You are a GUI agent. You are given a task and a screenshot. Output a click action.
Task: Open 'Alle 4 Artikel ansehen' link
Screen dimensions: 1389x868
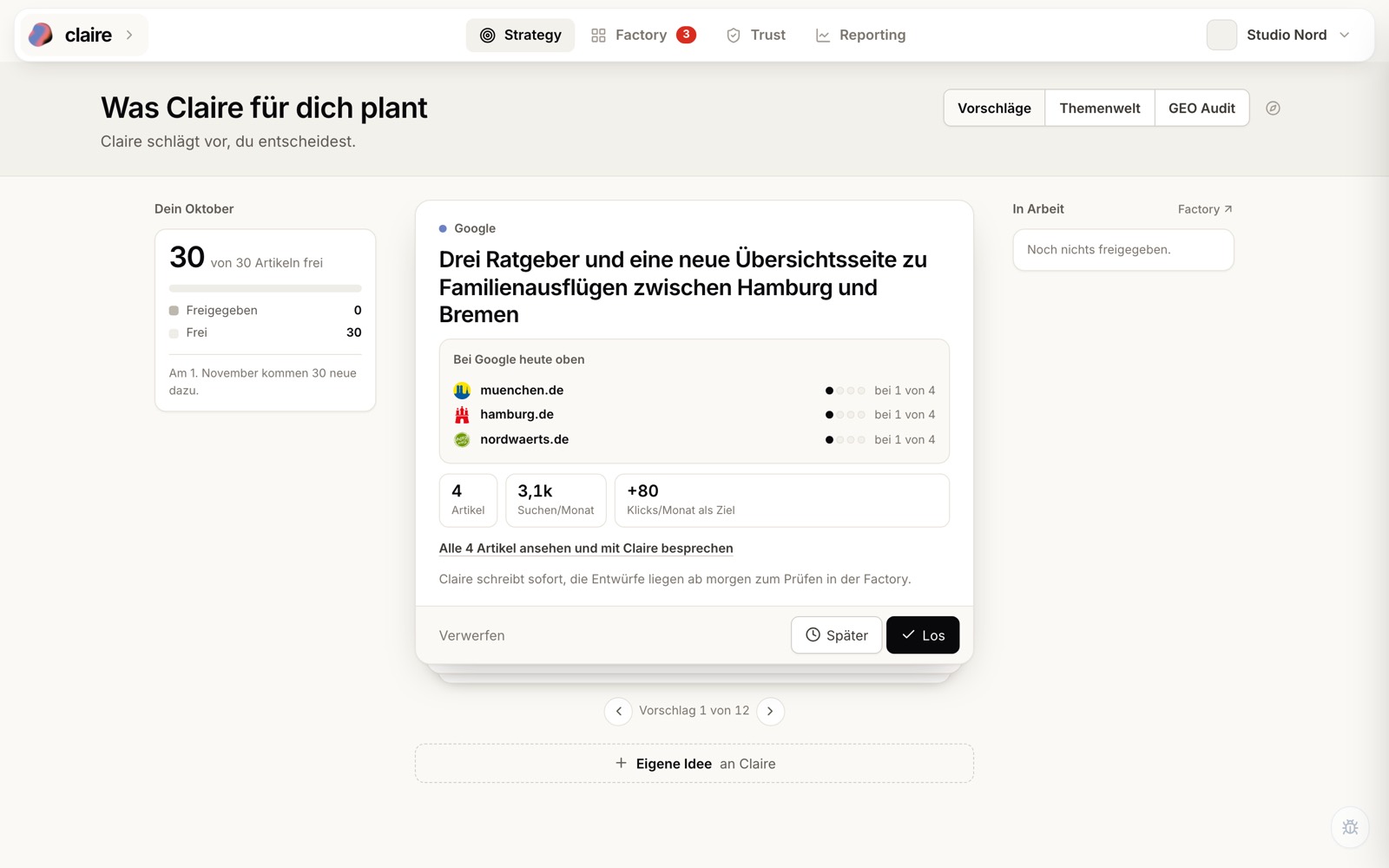pyautogui.click(x=586, y=549)
